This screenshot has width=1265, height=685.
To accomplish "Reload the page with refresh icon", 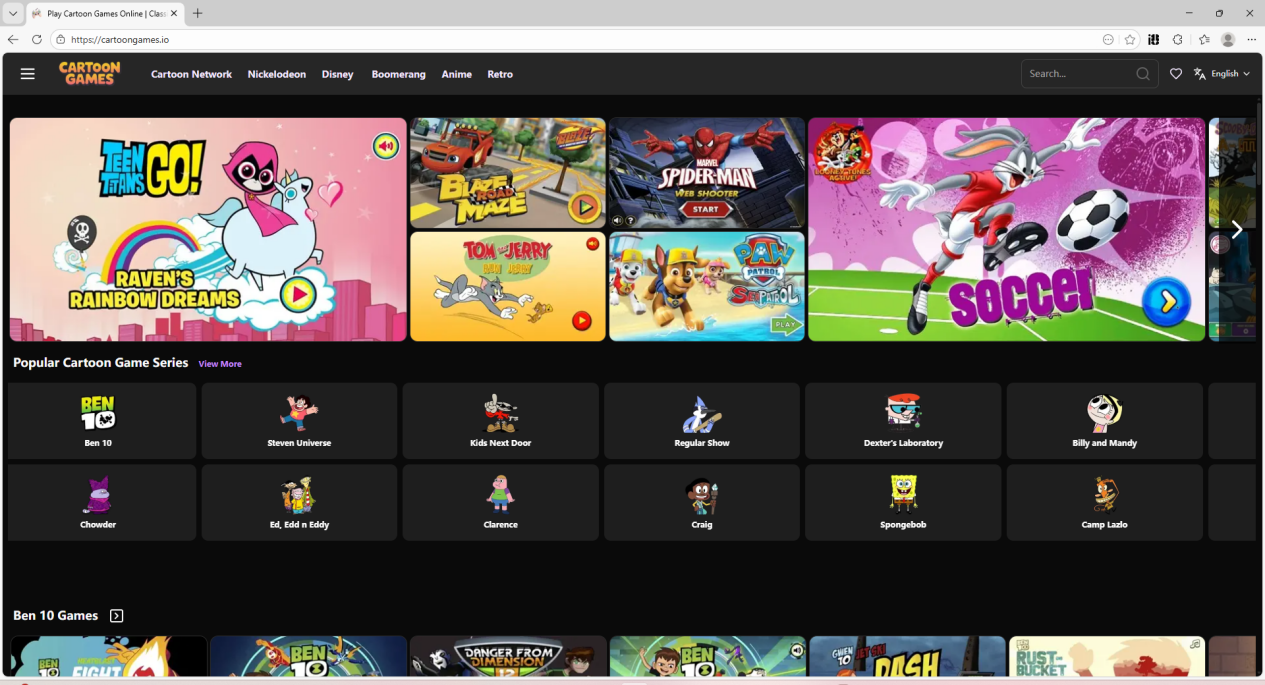I will pos(37,40).
